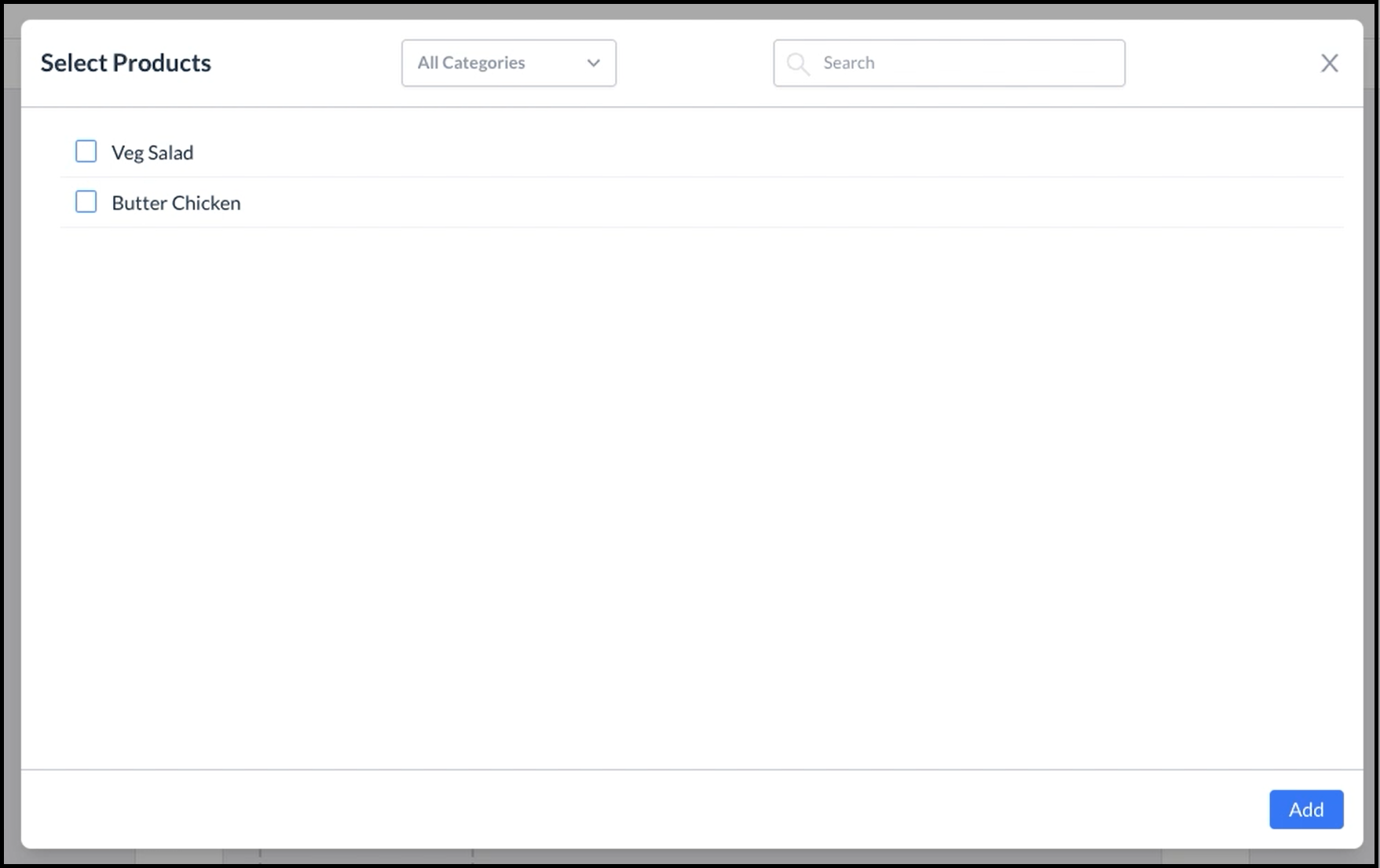This screenshot has height=868, width=1380.
Task: Click the All Categories label text
Action: 471,63
